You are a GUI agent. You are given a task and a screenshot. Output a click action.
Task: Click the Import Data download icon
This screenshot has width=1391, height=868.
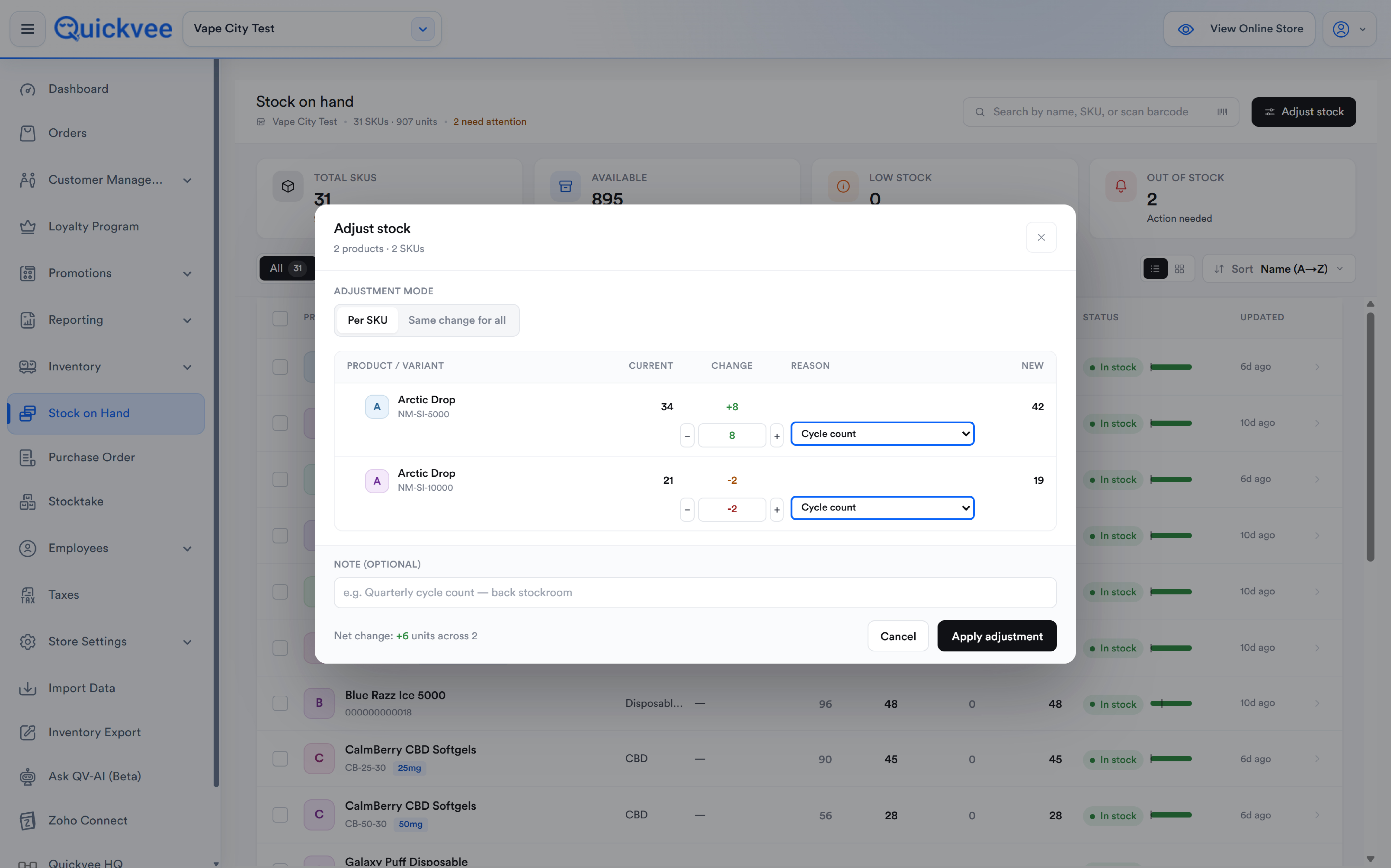(27, 688)
